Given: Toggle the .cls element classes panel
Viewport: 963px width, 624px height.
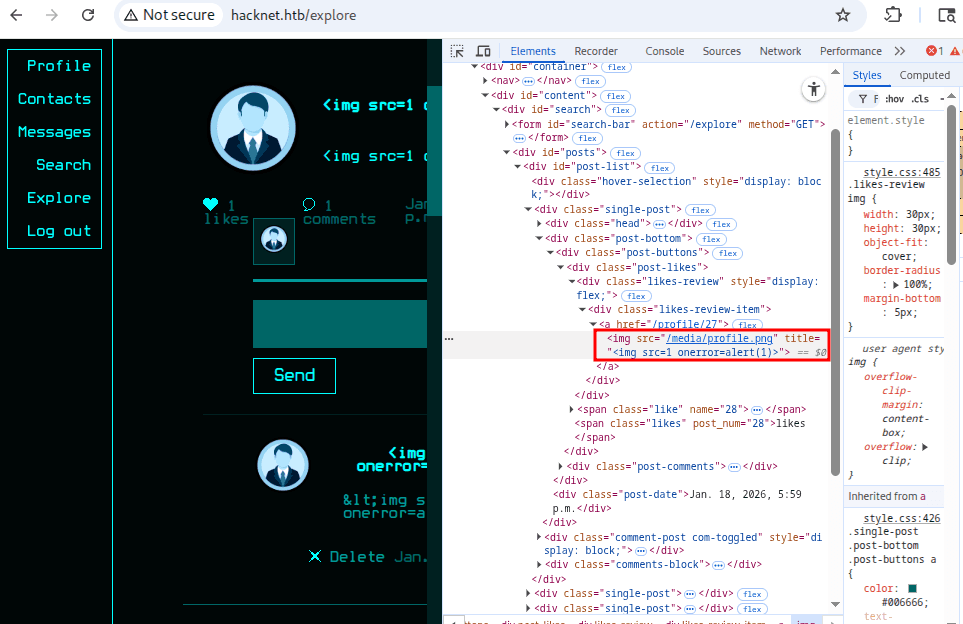Looking at the screenshot, I should [x=920, y=99].
